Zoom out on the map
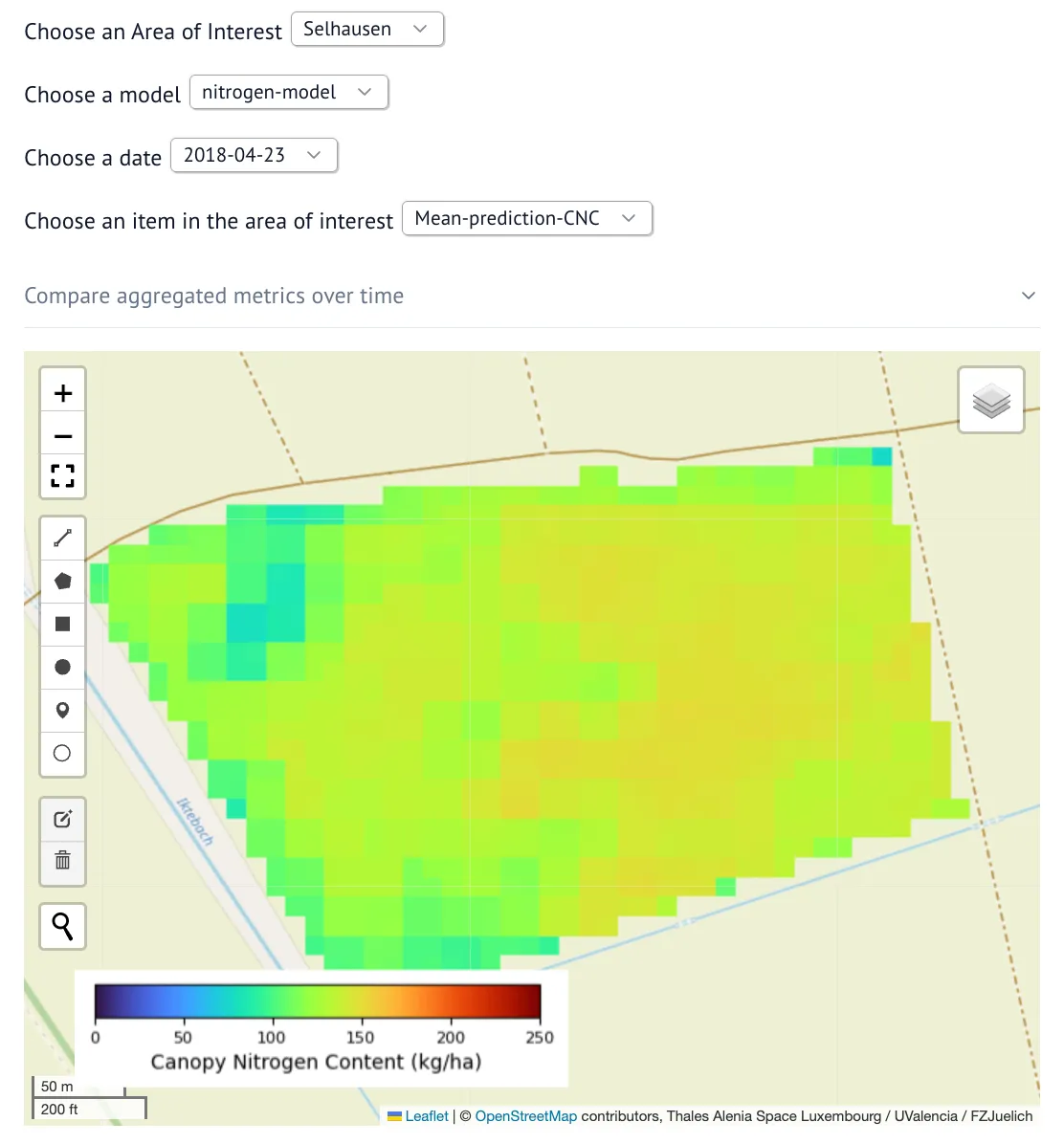1064x1144 pixels. (63, 435)
